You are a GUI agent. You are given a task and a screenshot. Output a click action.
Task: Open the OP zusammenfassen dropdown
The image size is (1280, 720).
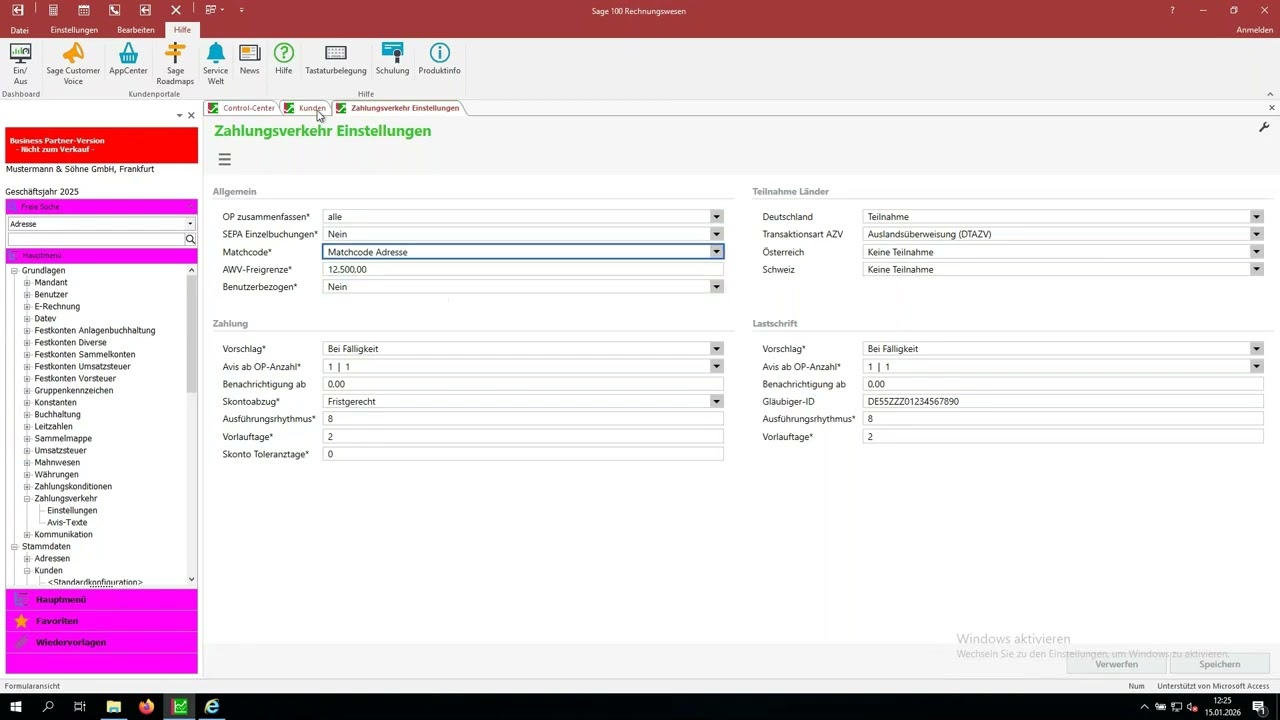click(x=716, y=217)
